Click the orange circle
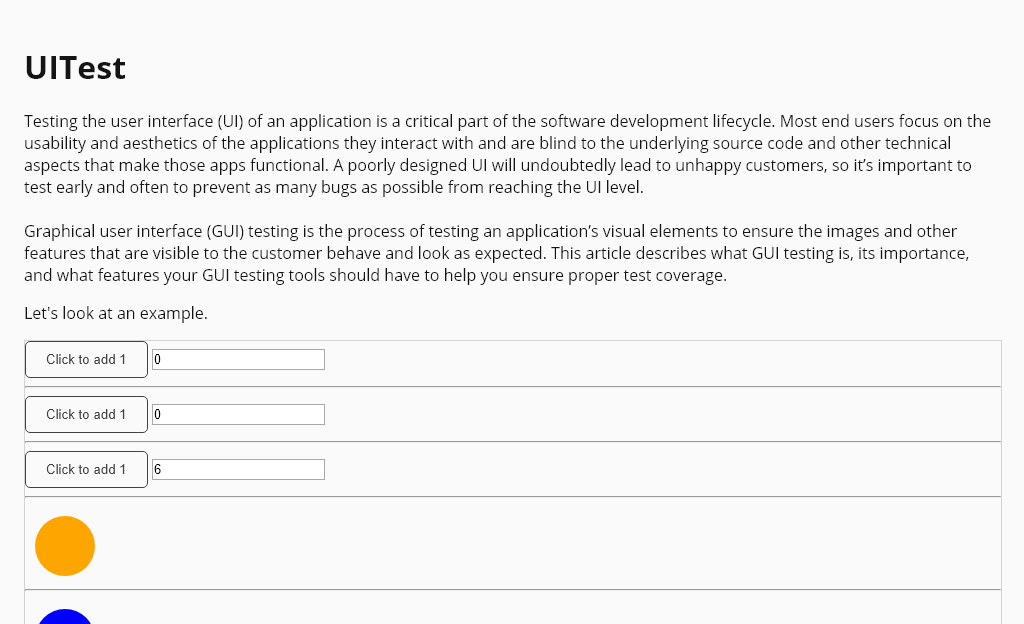 pyautogui.click(x=65, y=546)
